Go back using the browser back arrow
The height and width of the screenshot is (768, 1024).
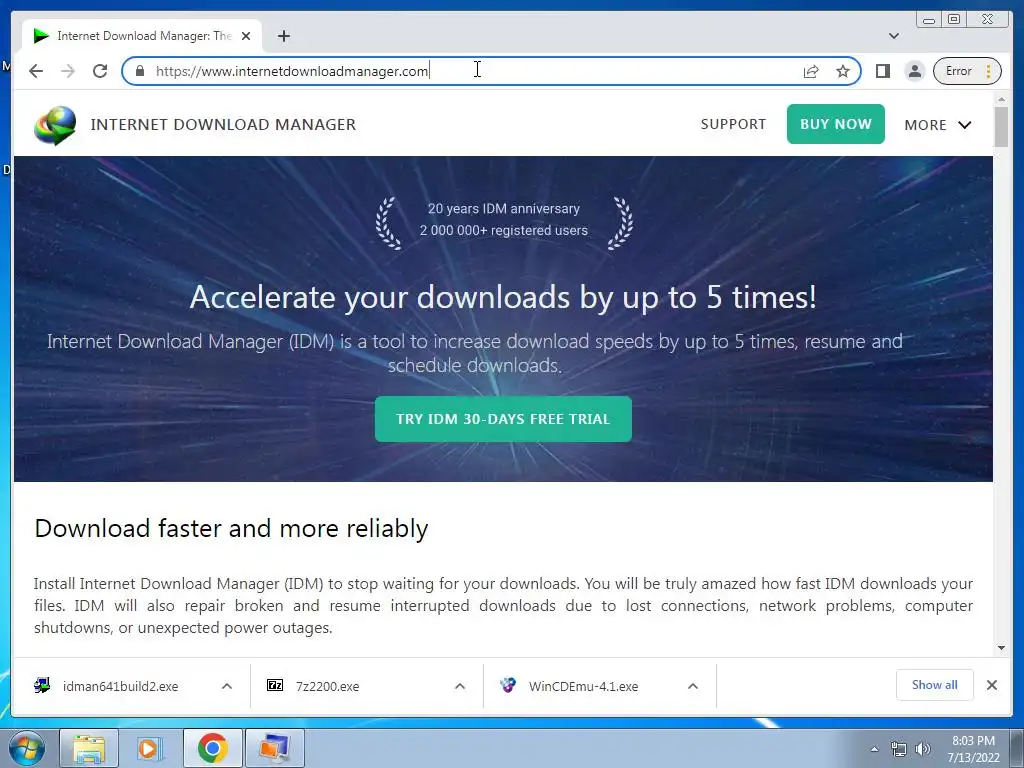click(x=36, y=71)
